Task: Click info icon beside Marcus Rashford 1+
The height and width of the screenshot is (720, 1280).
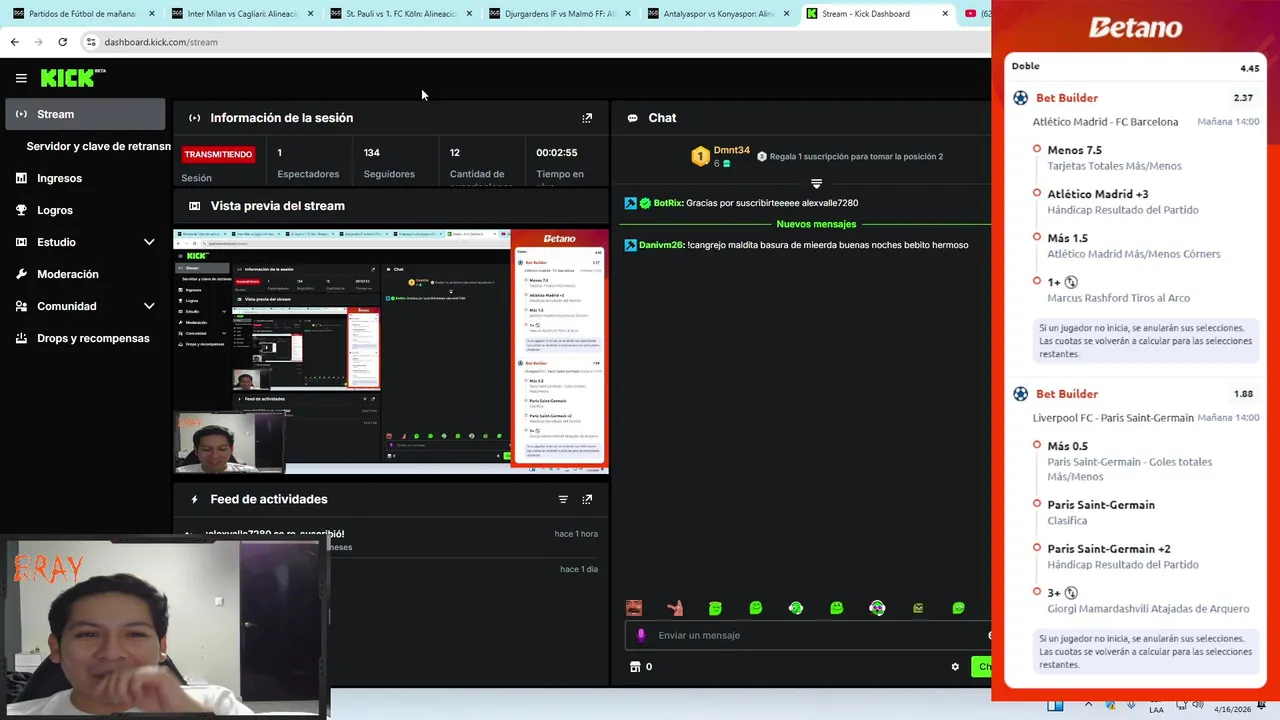Action: 1071,282
